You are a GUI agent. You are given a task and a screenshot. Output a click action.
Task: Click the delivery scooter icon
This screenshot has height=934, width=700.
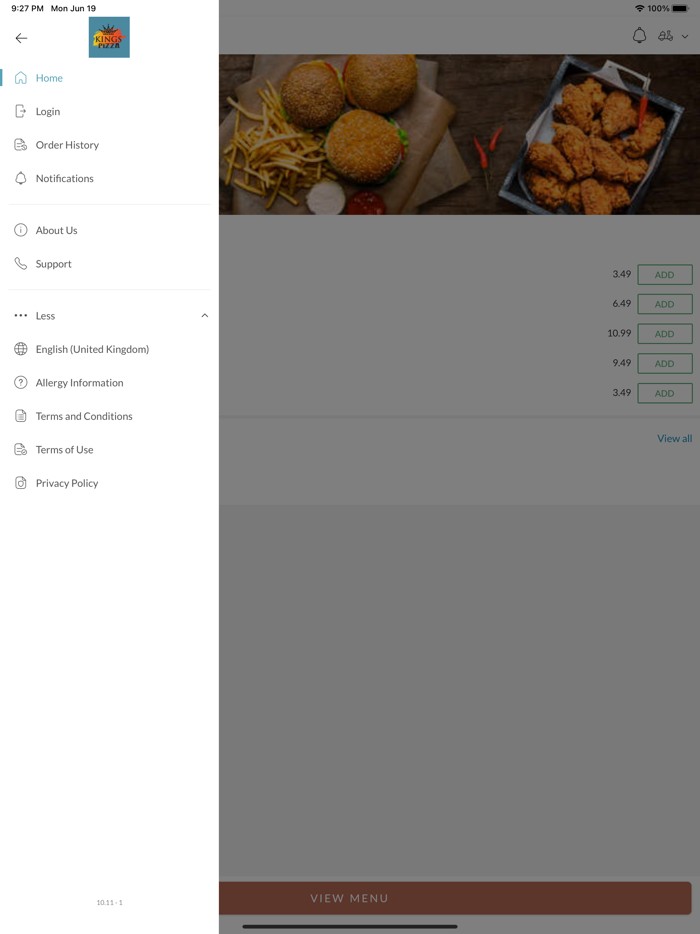click(x=665, y=36)
